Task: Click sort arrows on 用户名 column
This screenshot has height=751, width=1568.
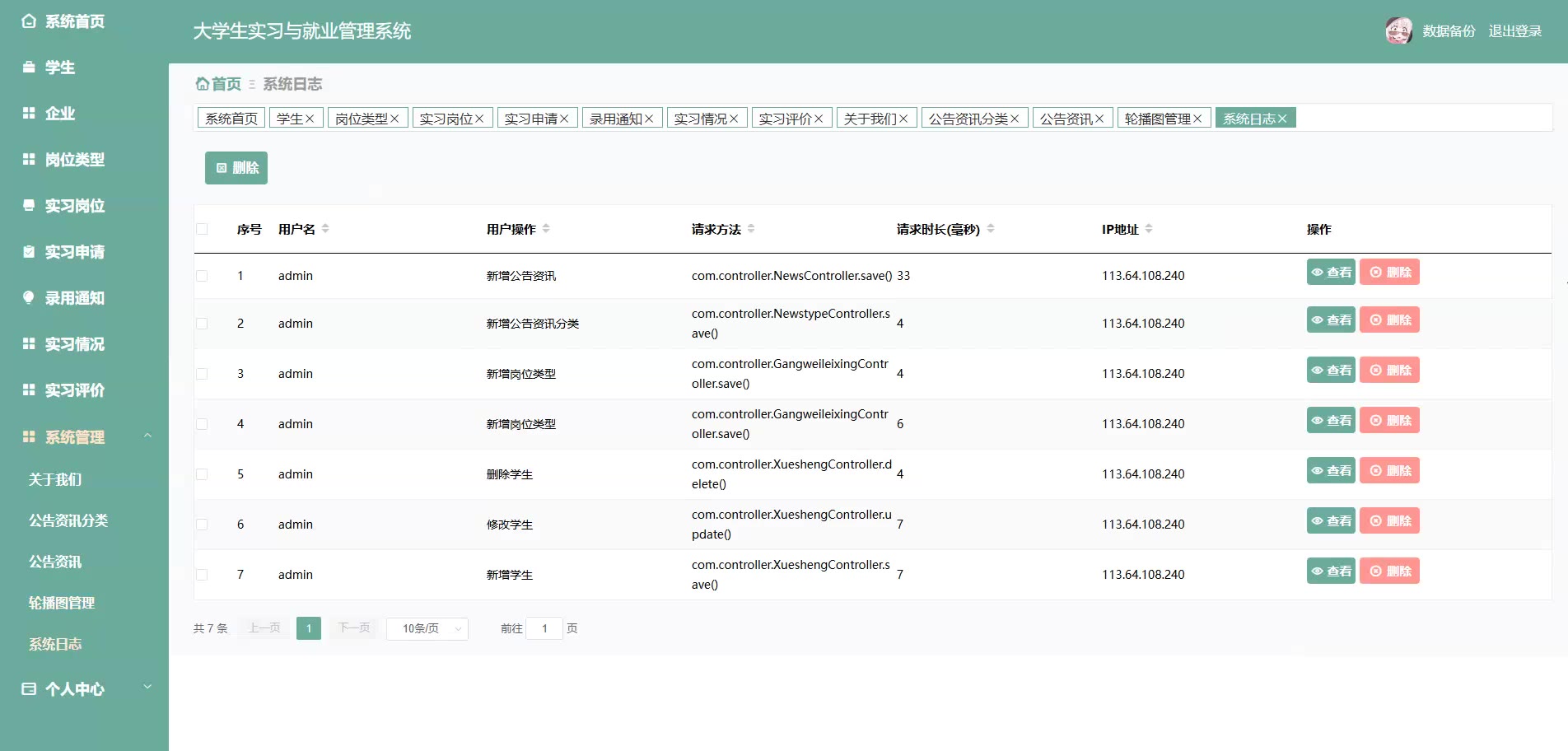Action: point(325,229)
